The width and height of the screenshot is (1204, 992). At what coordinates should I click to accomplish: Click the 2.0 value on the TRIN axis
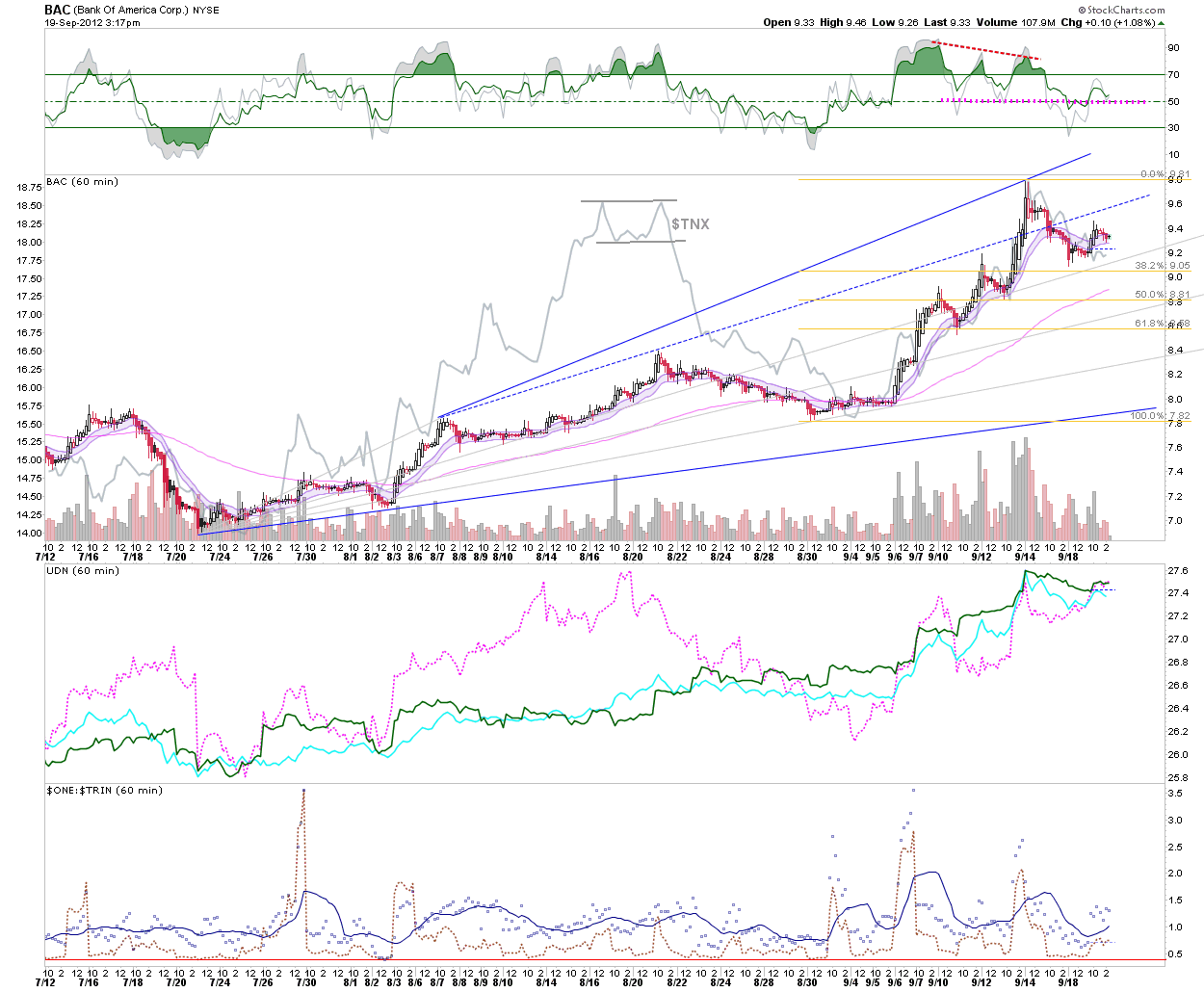(x=1175, y=874)
